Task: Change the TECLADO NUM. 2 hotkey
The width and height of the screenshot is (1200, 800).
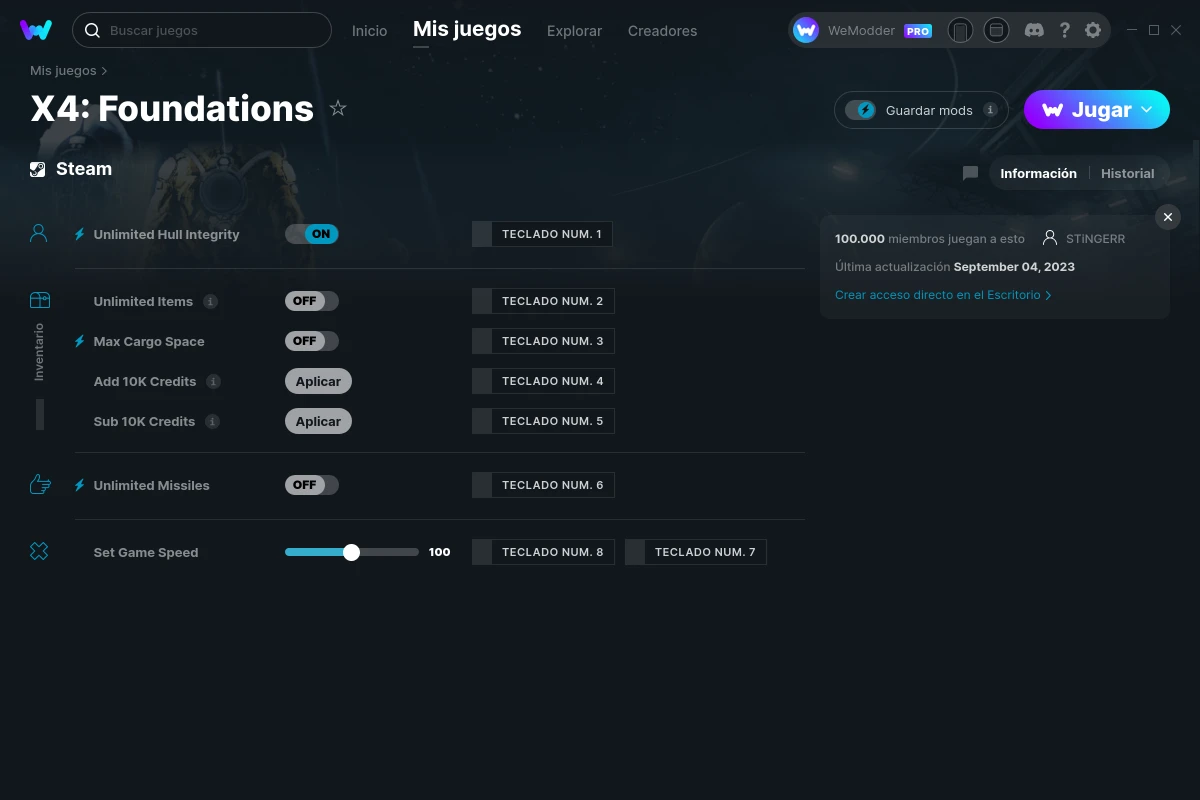Action: tap(543, 301)
